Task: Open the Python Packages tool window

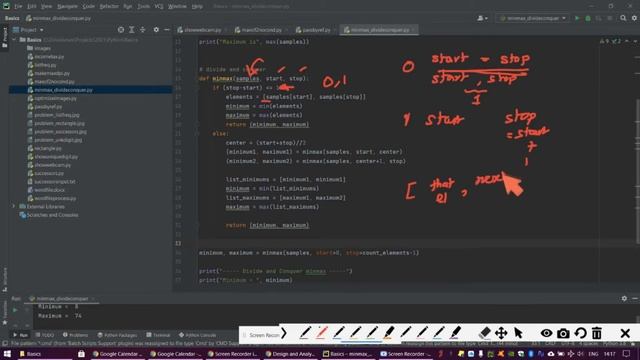Action: point(118,335)
